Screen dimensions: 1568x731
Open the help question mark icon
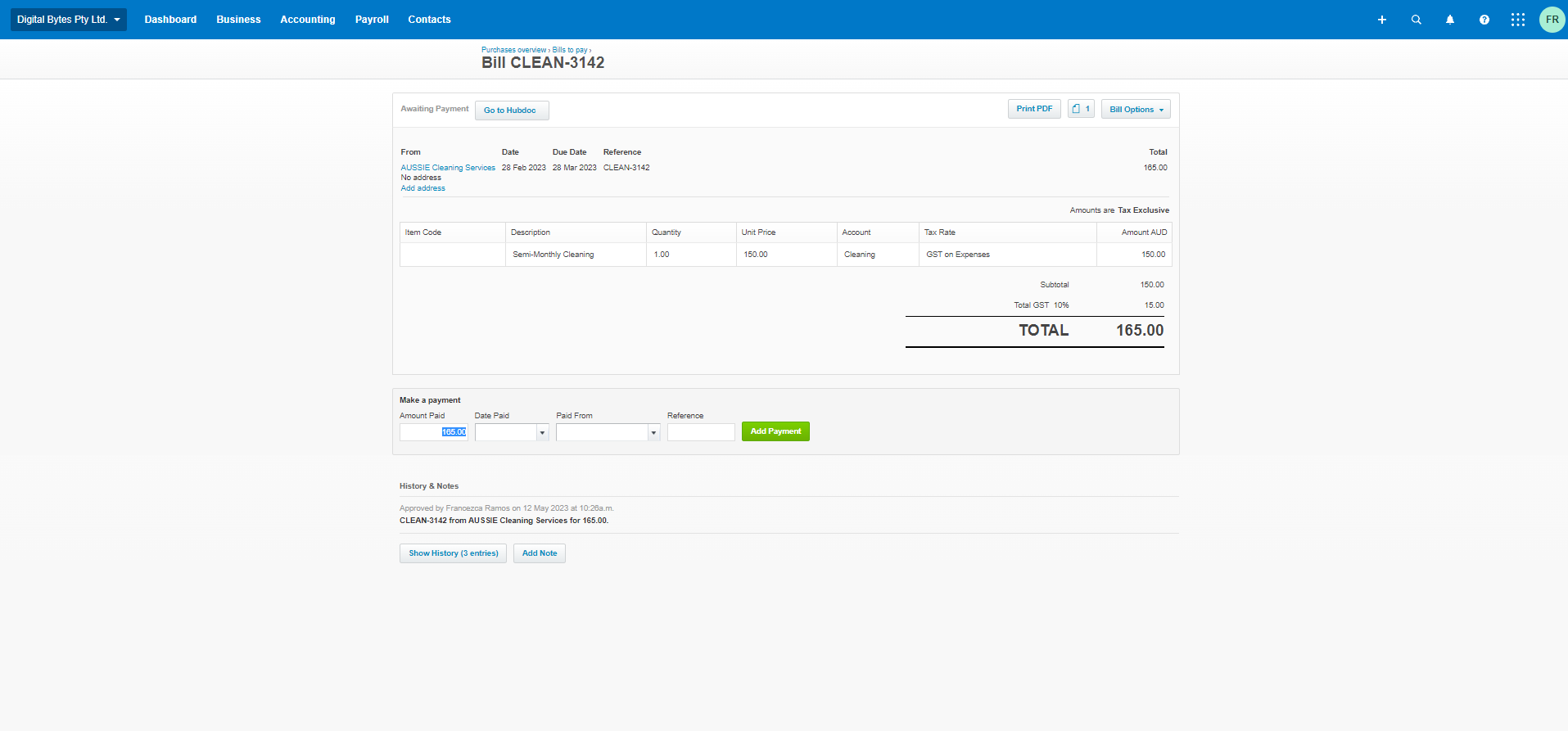pos(1484,20)
